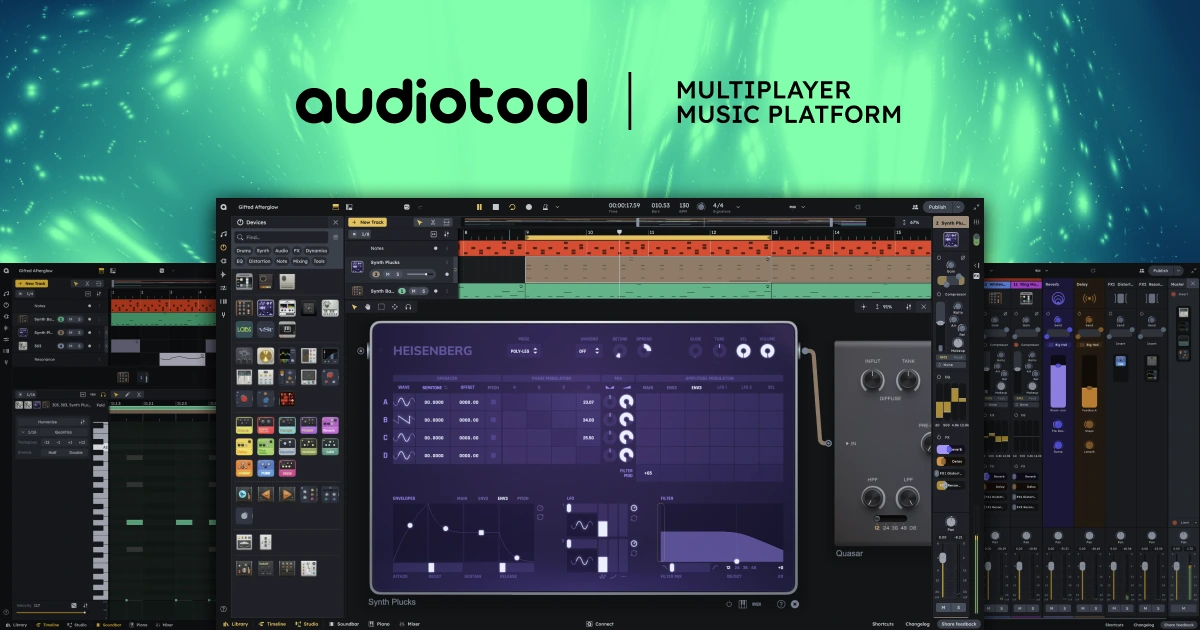Click Share feedback in front window
The height and width of the screenshot is (630, 1200).
click(958, 624)
